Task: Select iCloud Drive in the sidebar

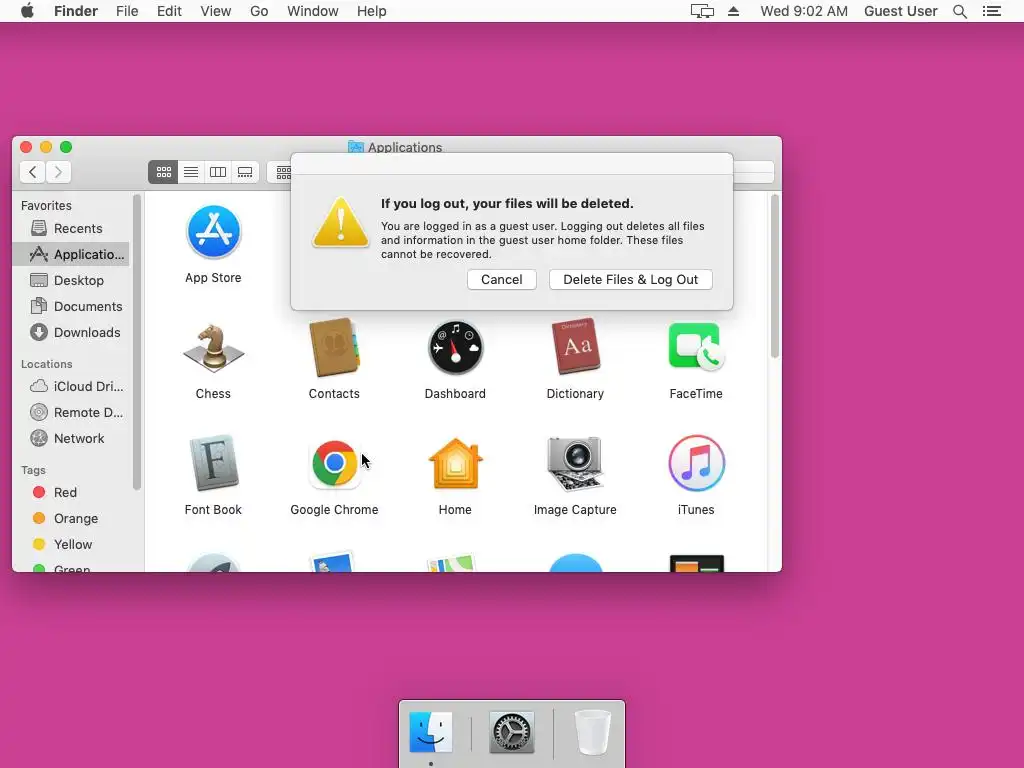Action: point(71,386)
